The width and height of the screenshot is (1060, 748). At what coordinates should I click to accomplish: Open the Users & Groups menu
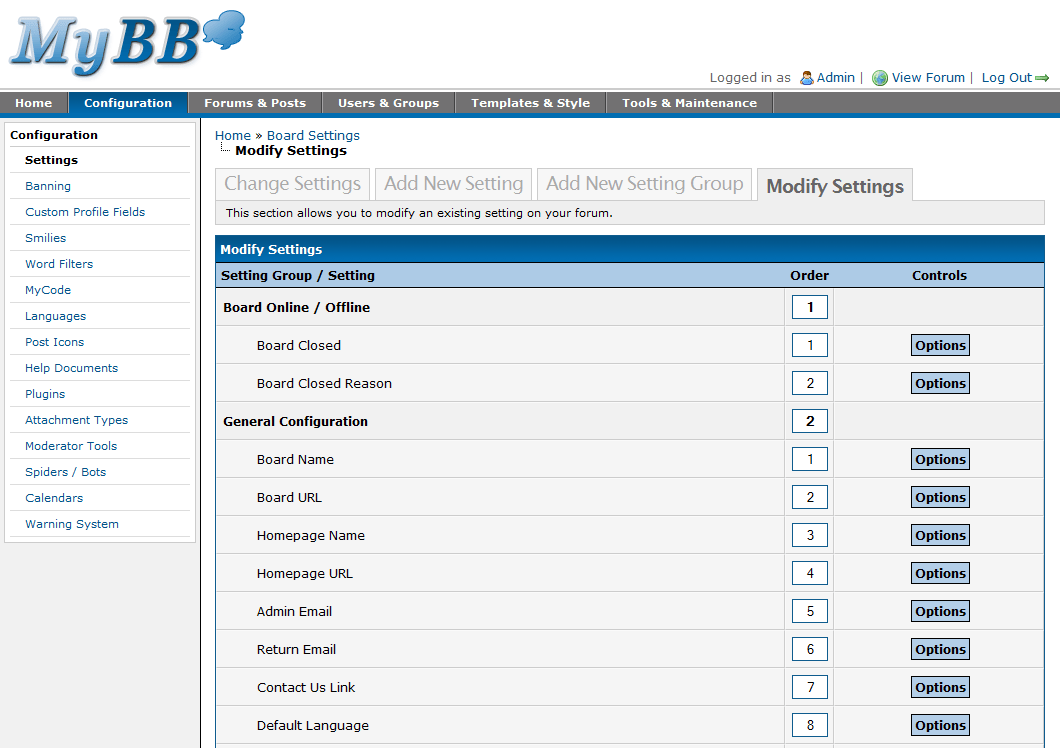(x=388, y=102)
